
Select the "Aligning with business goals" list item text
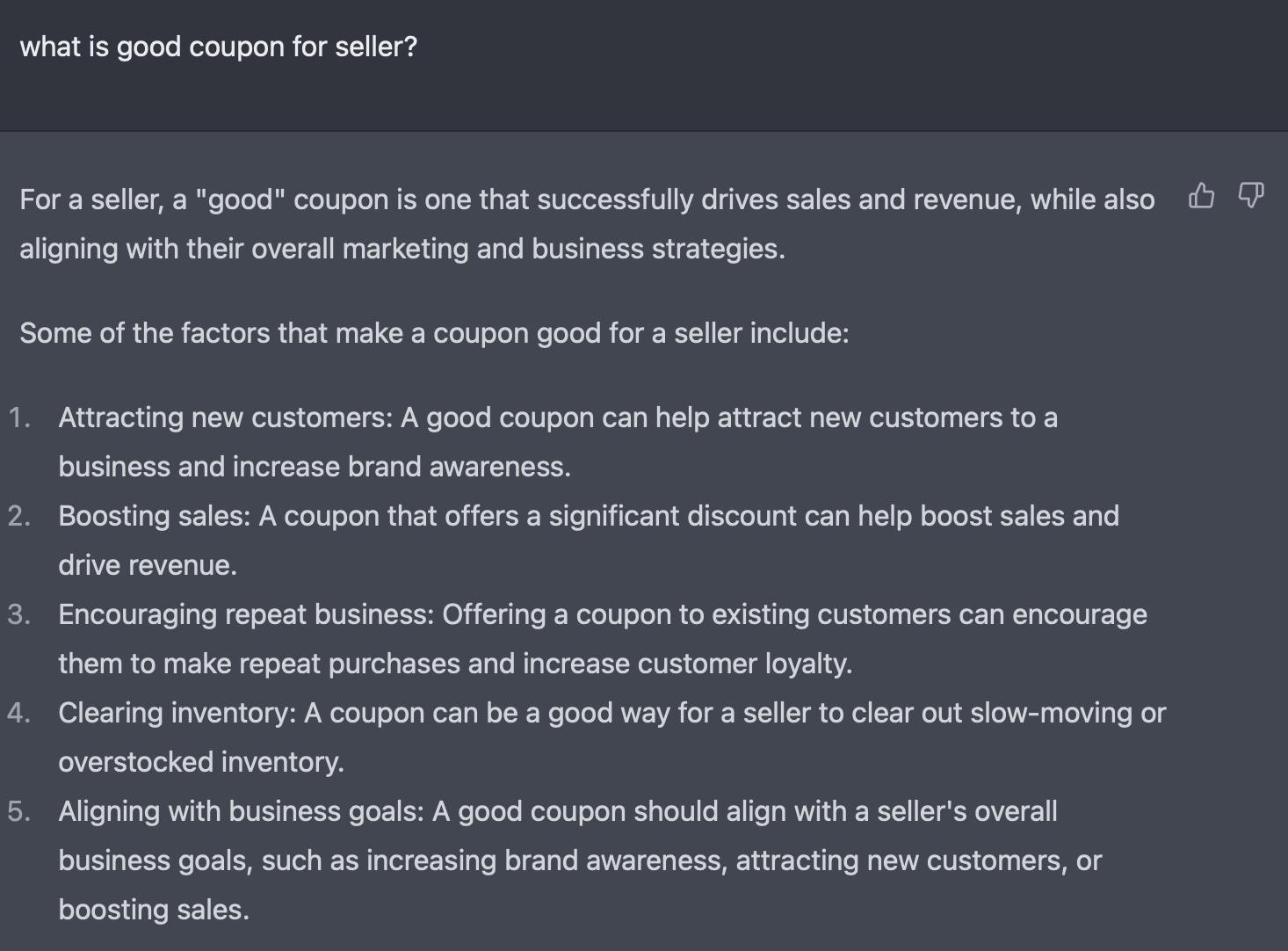(580, 860)
